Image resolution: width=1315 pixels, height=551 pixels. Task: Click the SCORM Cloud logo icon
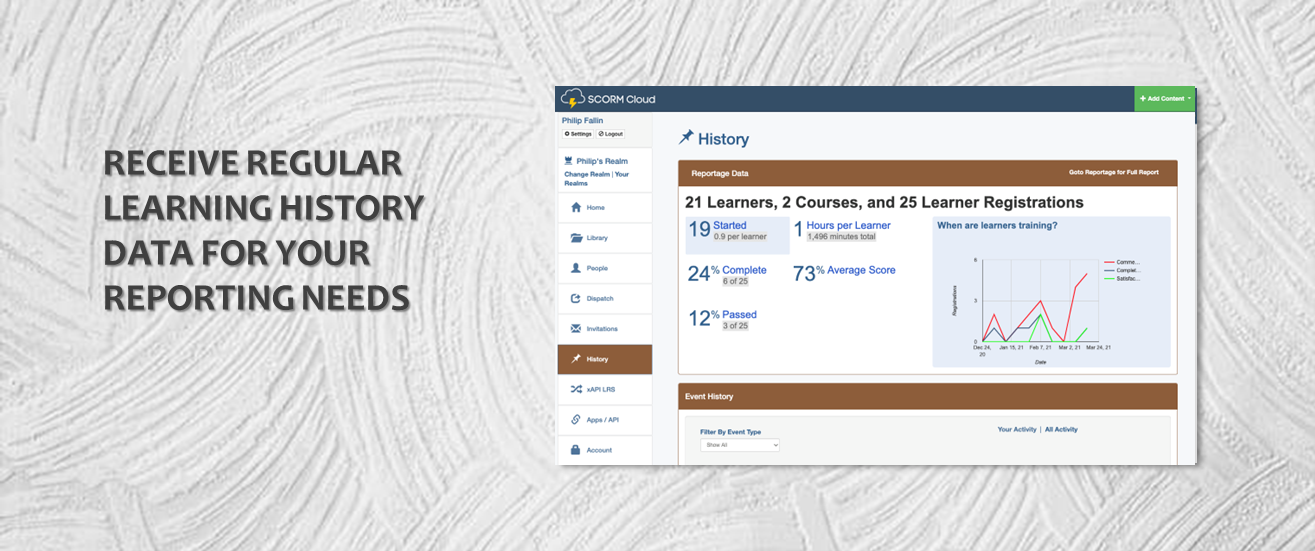point(573,99)
